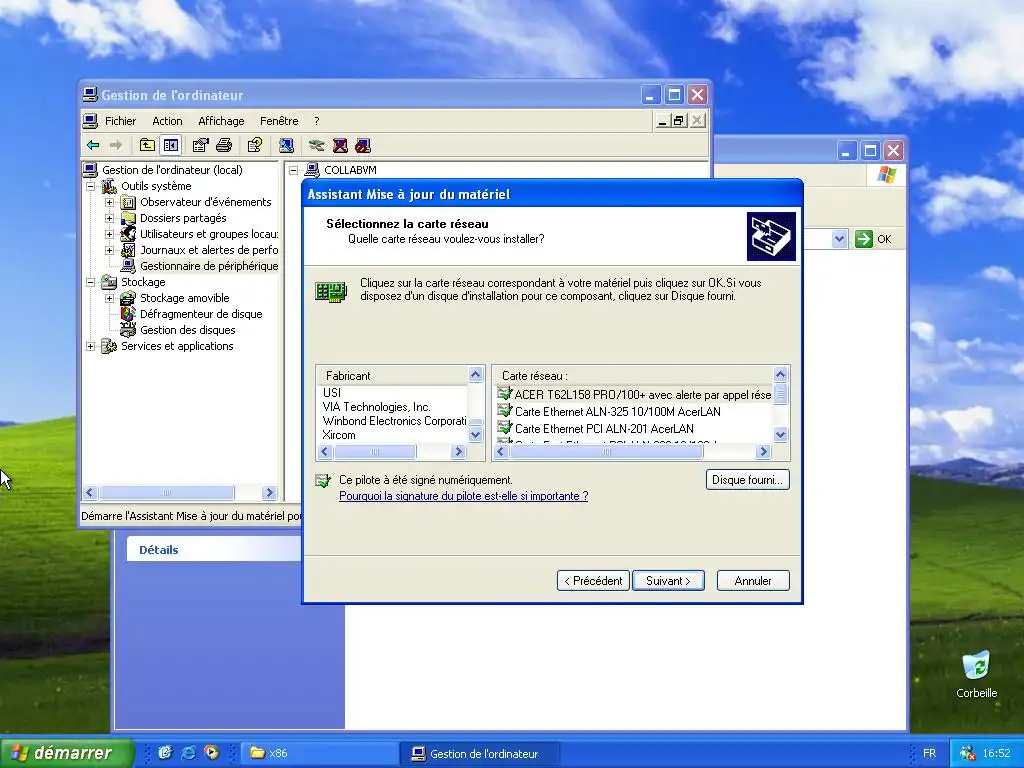Select VIA Technologies, Inc. manufacturer

pos(376,407)
